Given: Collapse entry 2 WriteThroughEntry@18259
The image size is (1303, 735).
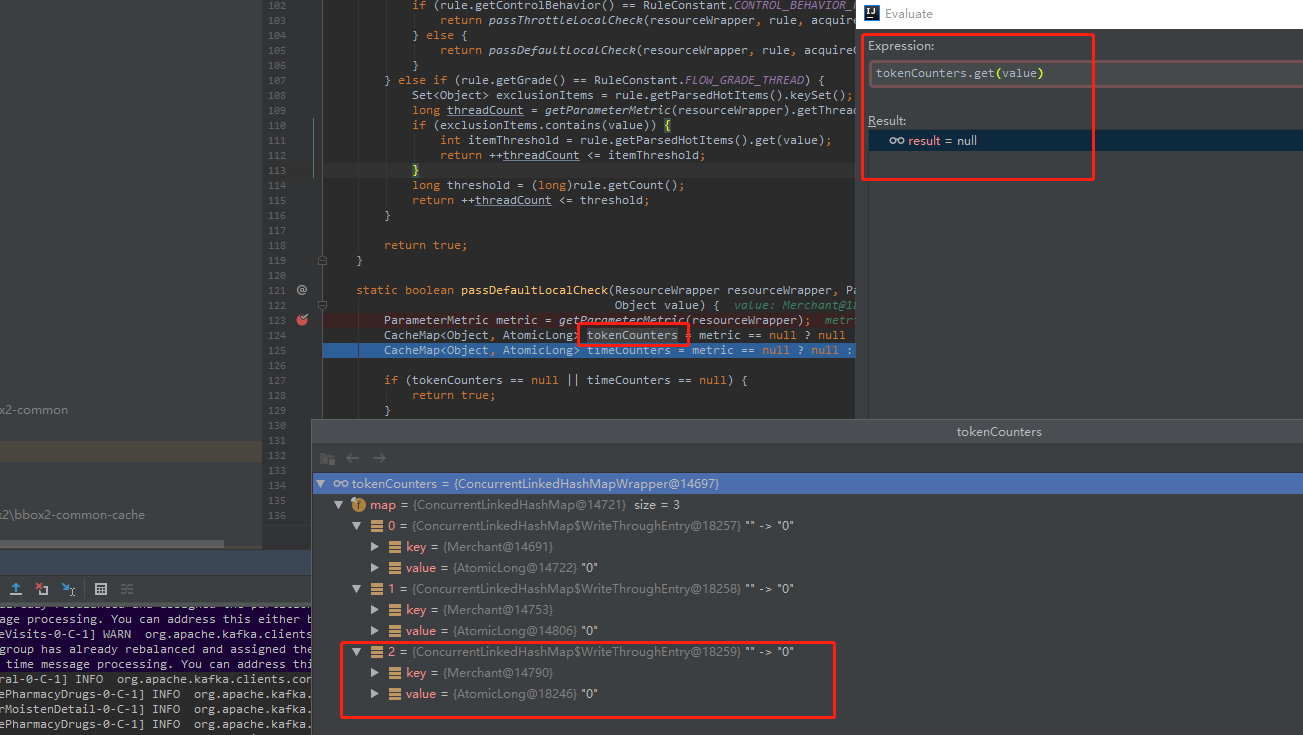Looking at the screenshot, I should [x=357, y=652].
